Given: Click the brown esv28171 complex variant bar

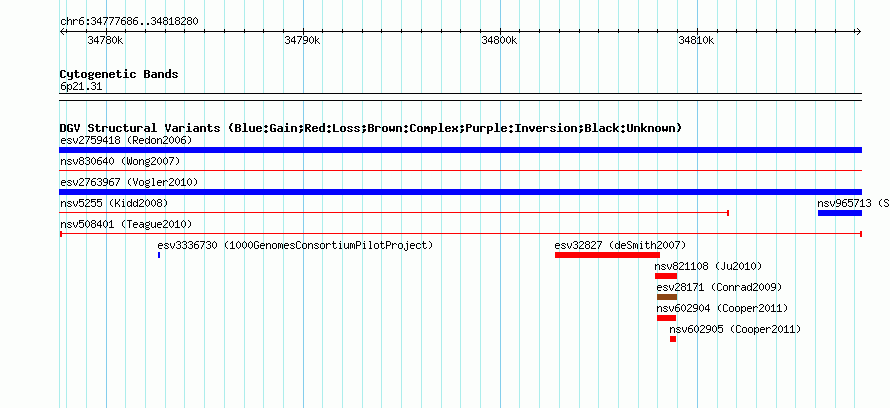Looking at the screenshot, I should click(x=667, y=297).
